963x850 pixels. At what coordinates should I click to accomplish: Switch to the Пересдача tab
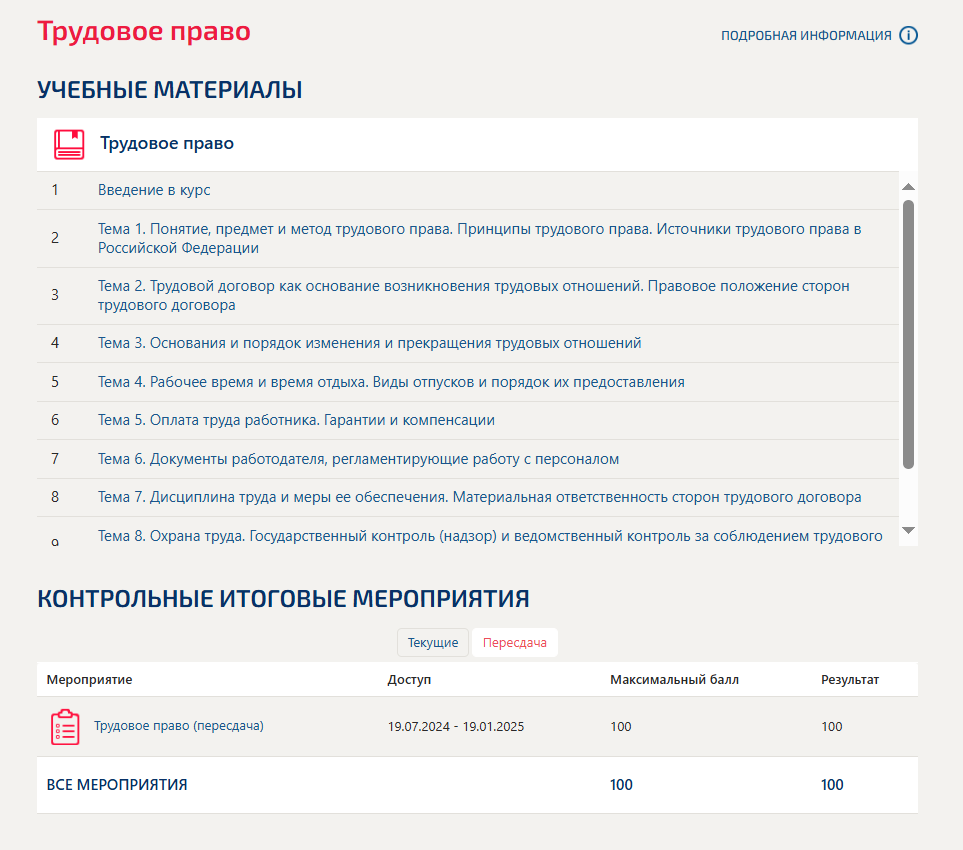(514, 642)
